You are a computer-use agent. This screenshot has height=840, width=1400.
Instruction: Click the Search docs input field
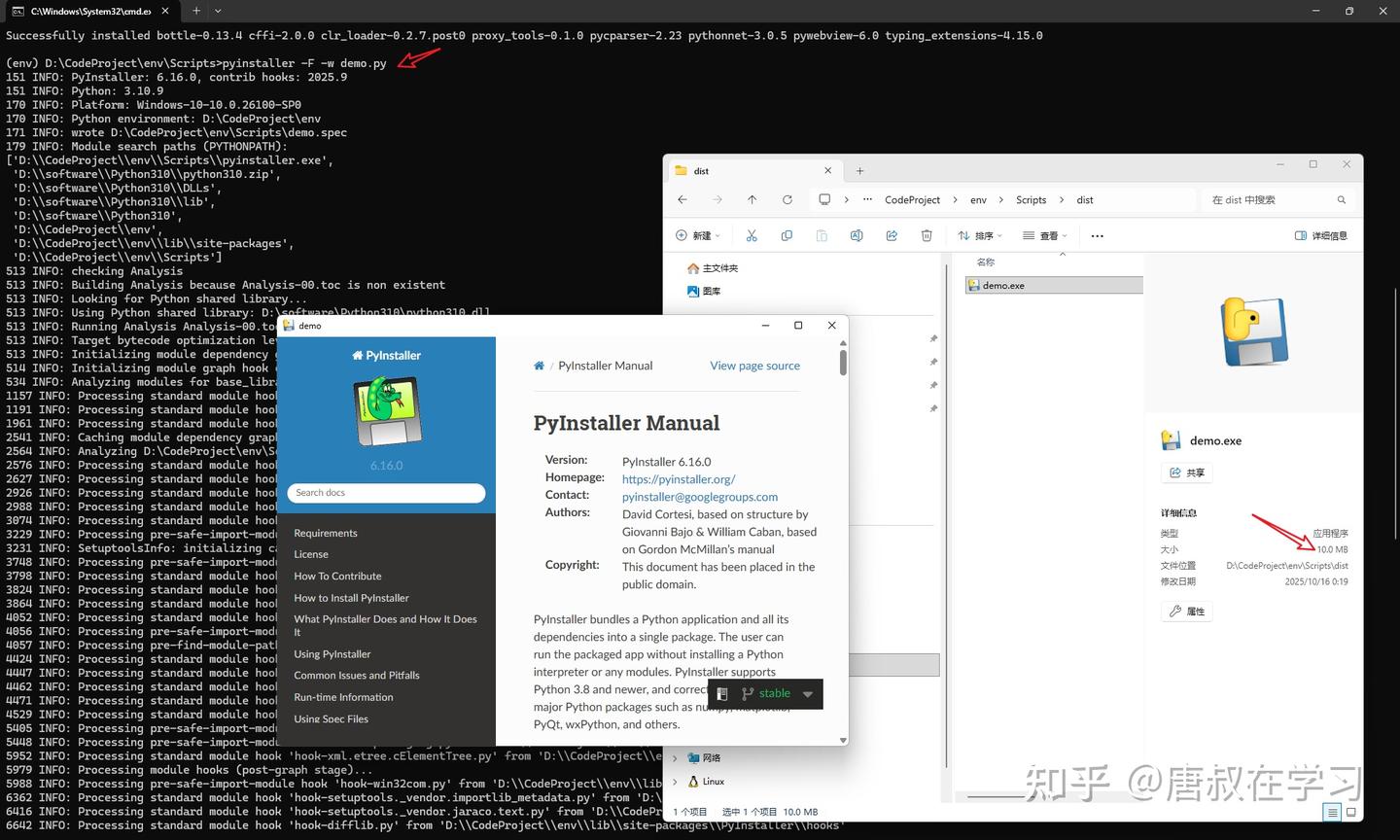coord(386,493)
